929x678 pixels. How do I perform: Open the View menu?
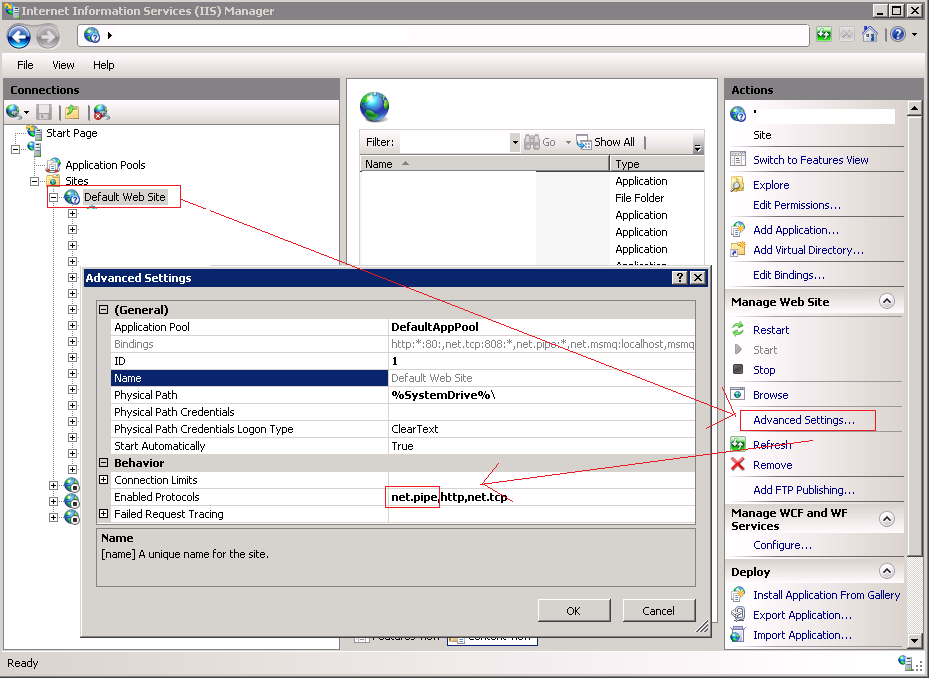[x=63, y=65]
